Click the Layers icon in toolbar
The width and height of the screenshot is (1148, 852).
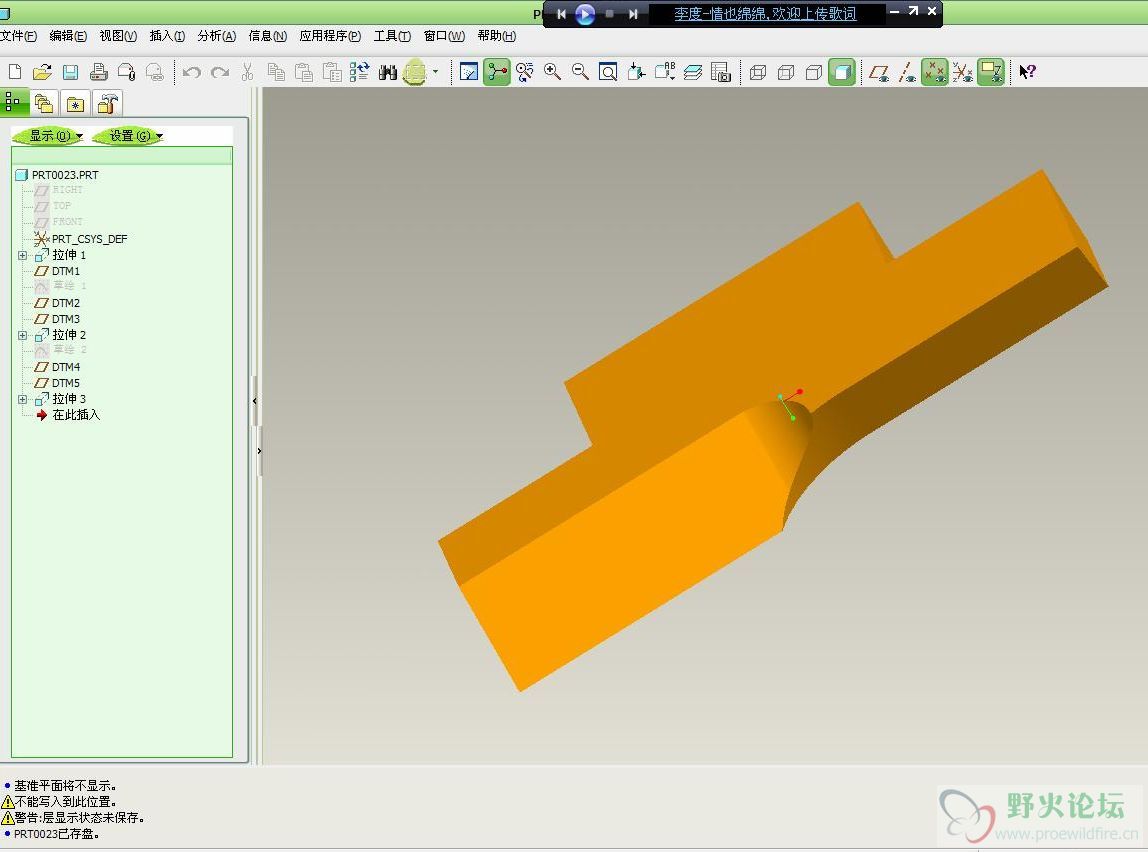(x=693, y=72)
